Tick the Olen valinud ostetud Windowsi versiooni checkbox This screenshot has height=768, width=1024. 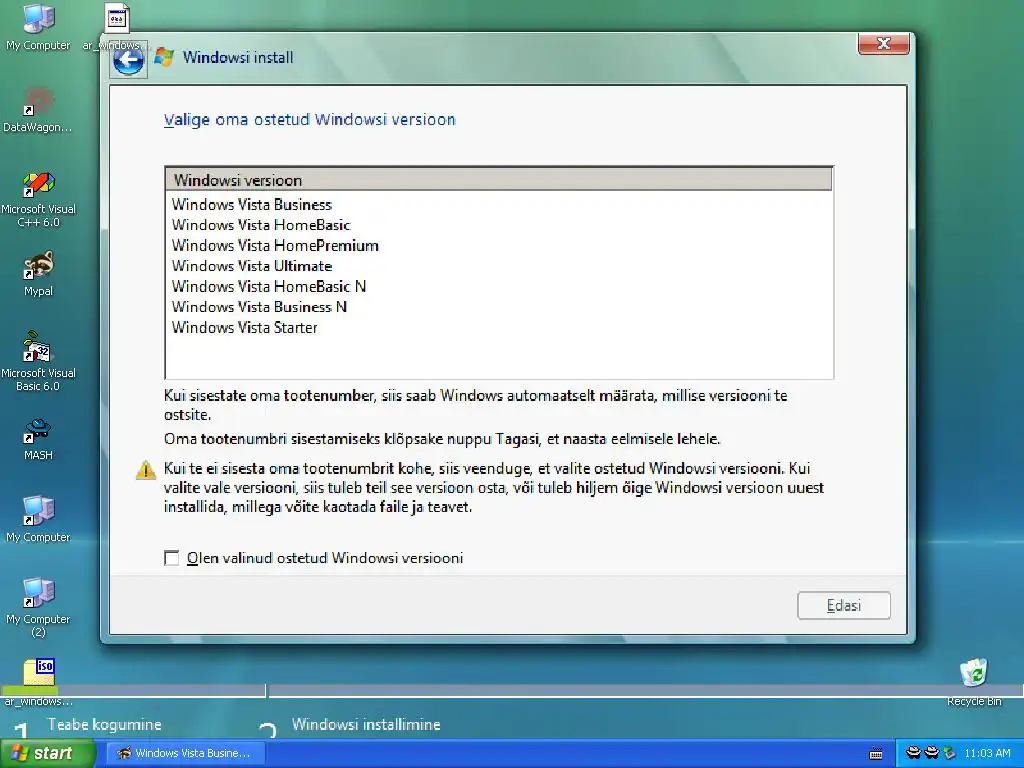[x=172, y=558]
